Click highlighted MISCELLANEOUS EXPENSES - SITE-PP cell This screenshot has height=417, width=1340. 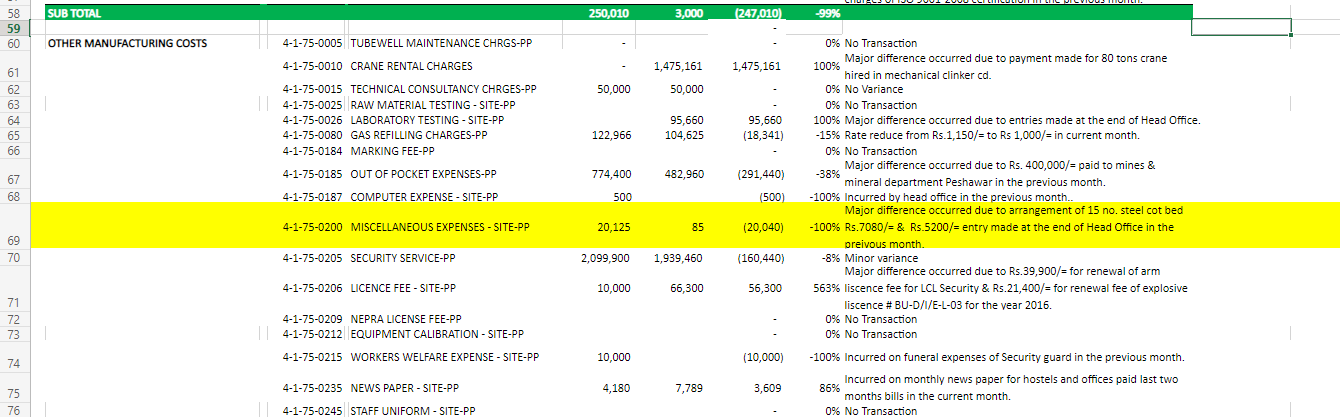[x=439, y=227]
